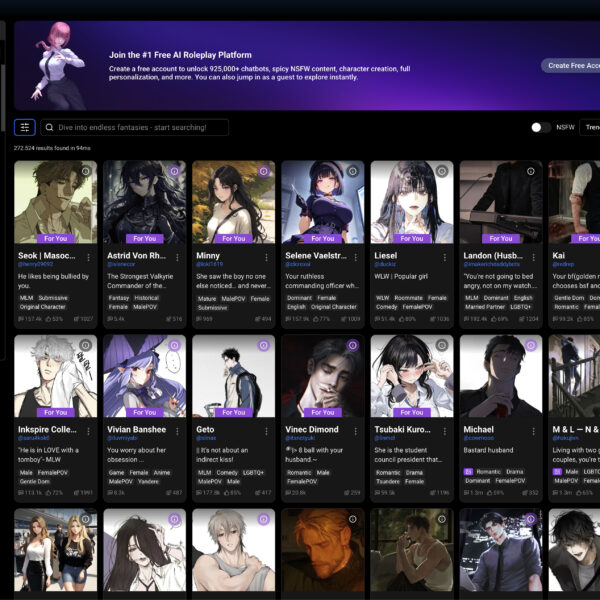Open info icon on Geto card
600x600 pixels.
click(264, 346)
